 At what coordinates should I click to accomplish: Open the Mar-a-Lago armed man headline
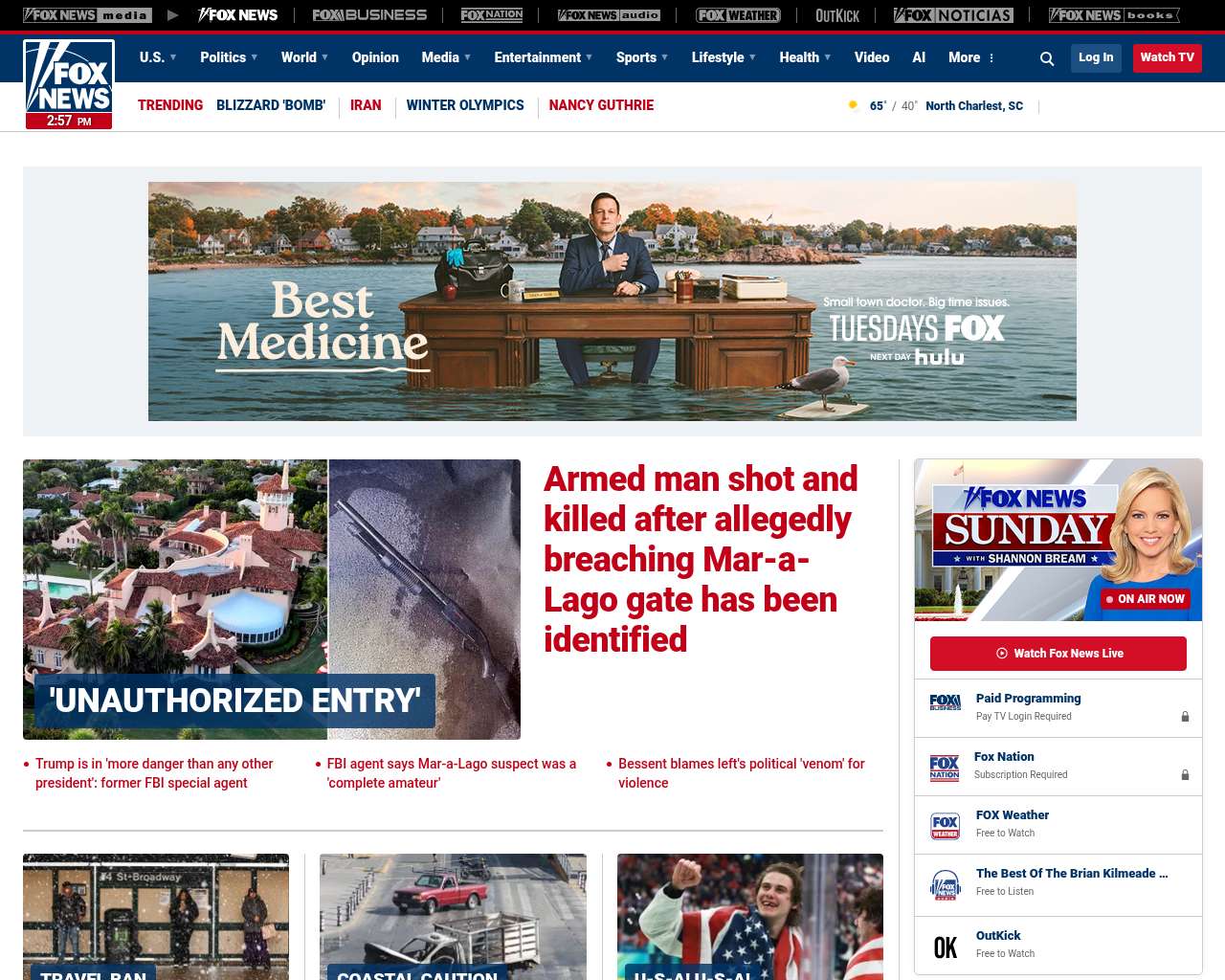click(701, 559)
